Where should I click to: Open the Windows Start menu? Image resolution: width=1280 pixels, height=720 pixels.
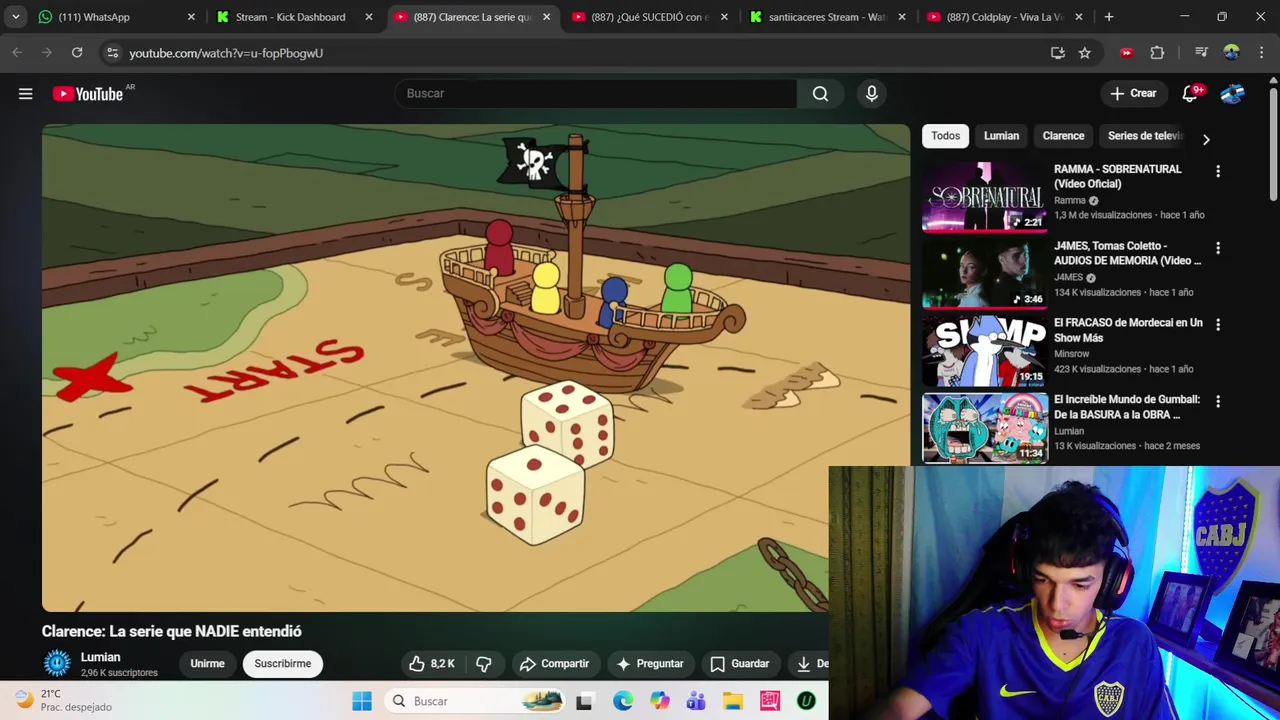coord(362,701)
